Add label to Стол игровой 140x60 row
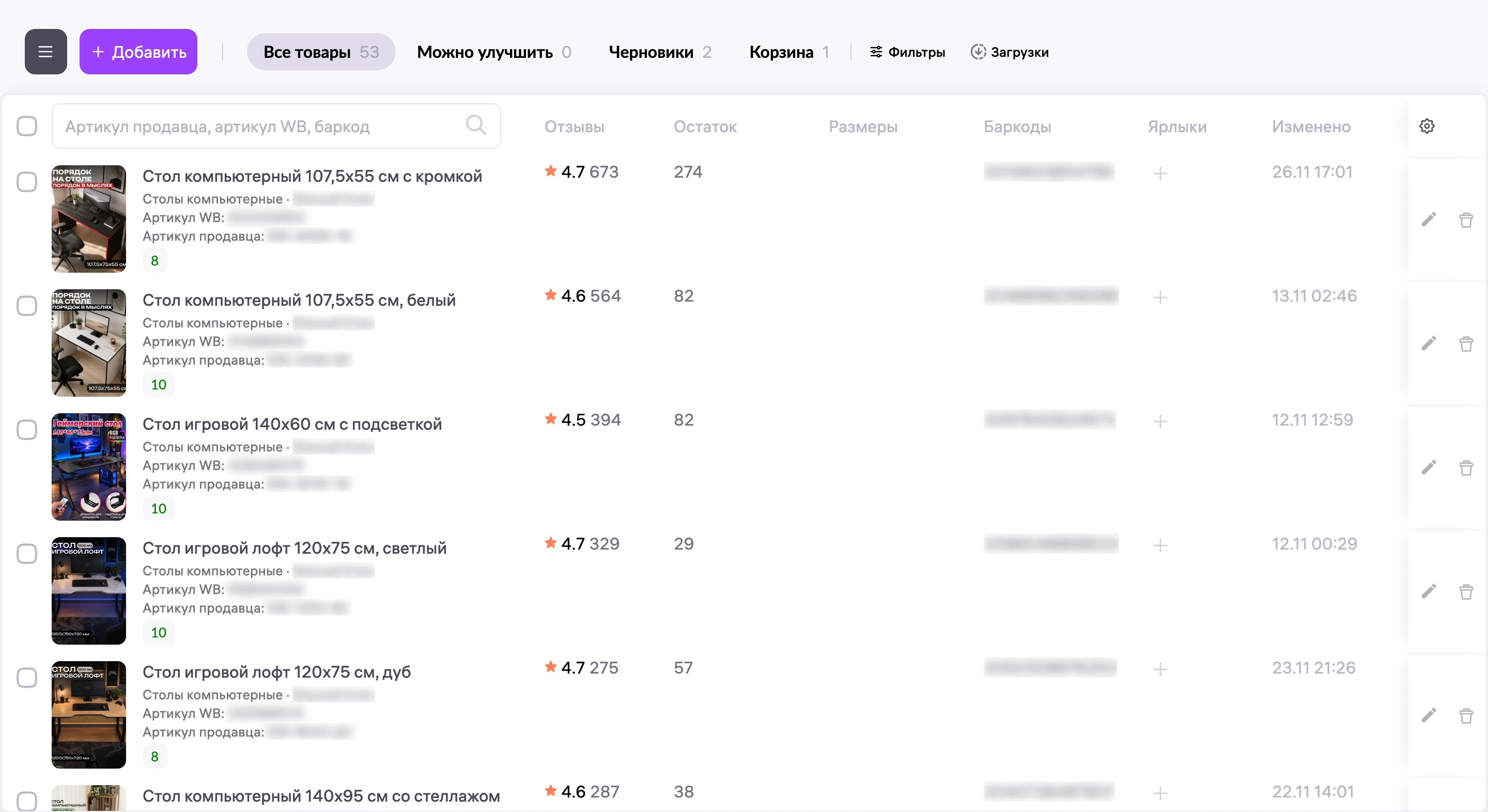The image size is (1488, 812). [x=1160, y=421]
